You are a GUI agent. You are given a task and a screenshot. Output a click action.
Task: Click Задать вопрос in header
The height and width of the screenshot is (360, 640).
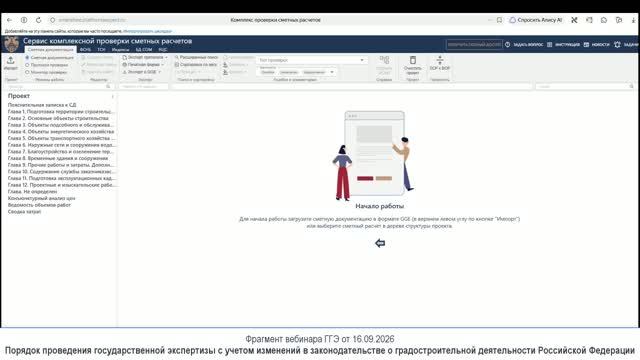click(x=524, y=44)
